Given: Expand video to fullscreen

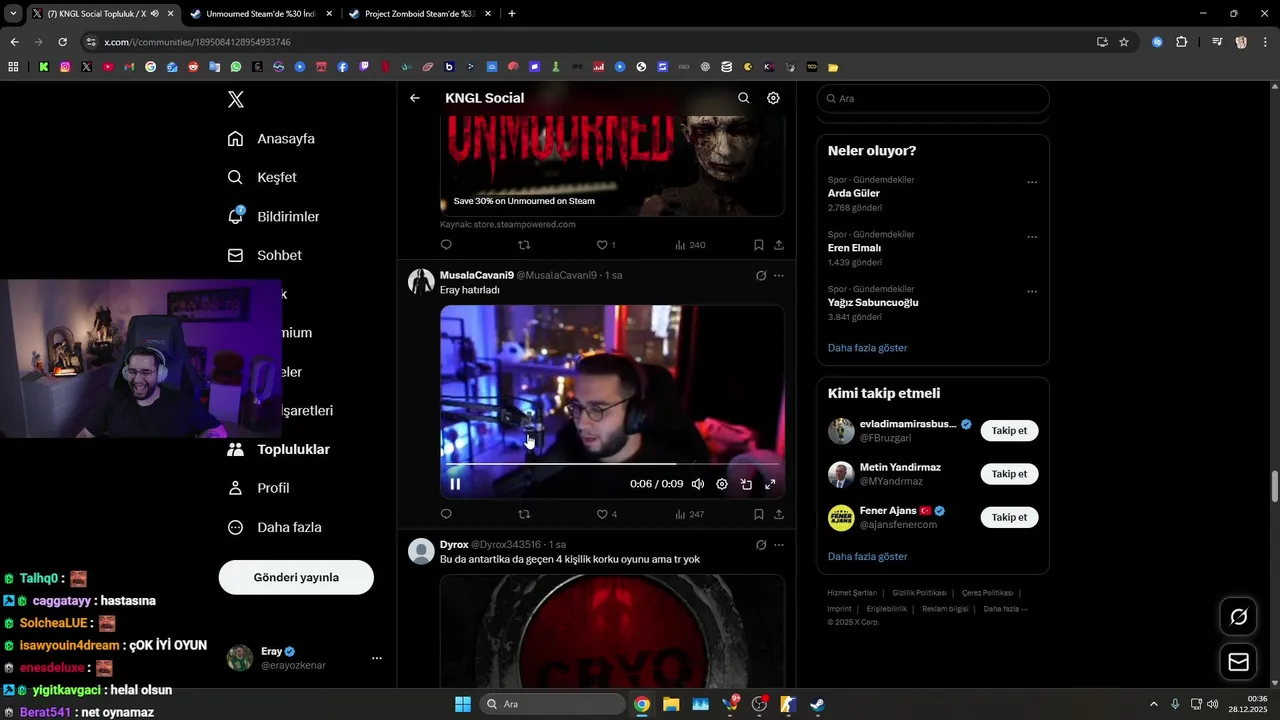Looking at the screenshot, I should tap(770, 484).
